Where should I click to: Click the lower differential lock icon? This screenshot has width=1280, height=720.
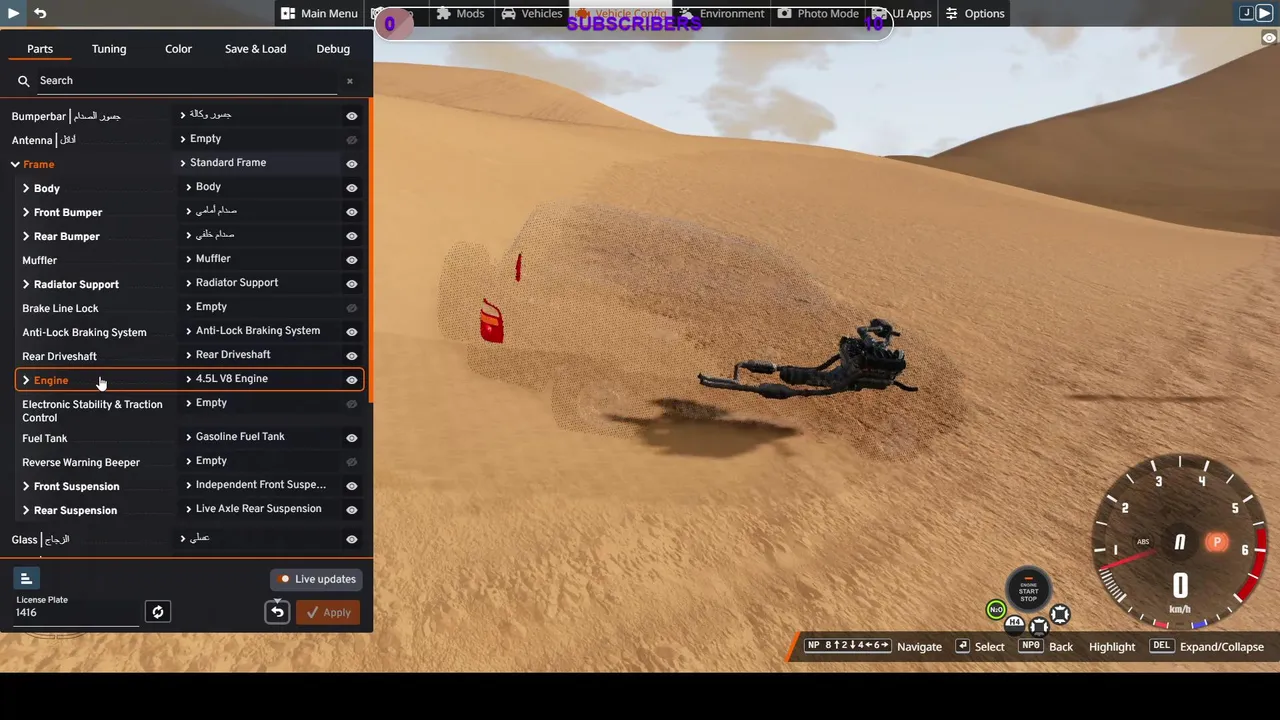tap(1040, 627)
